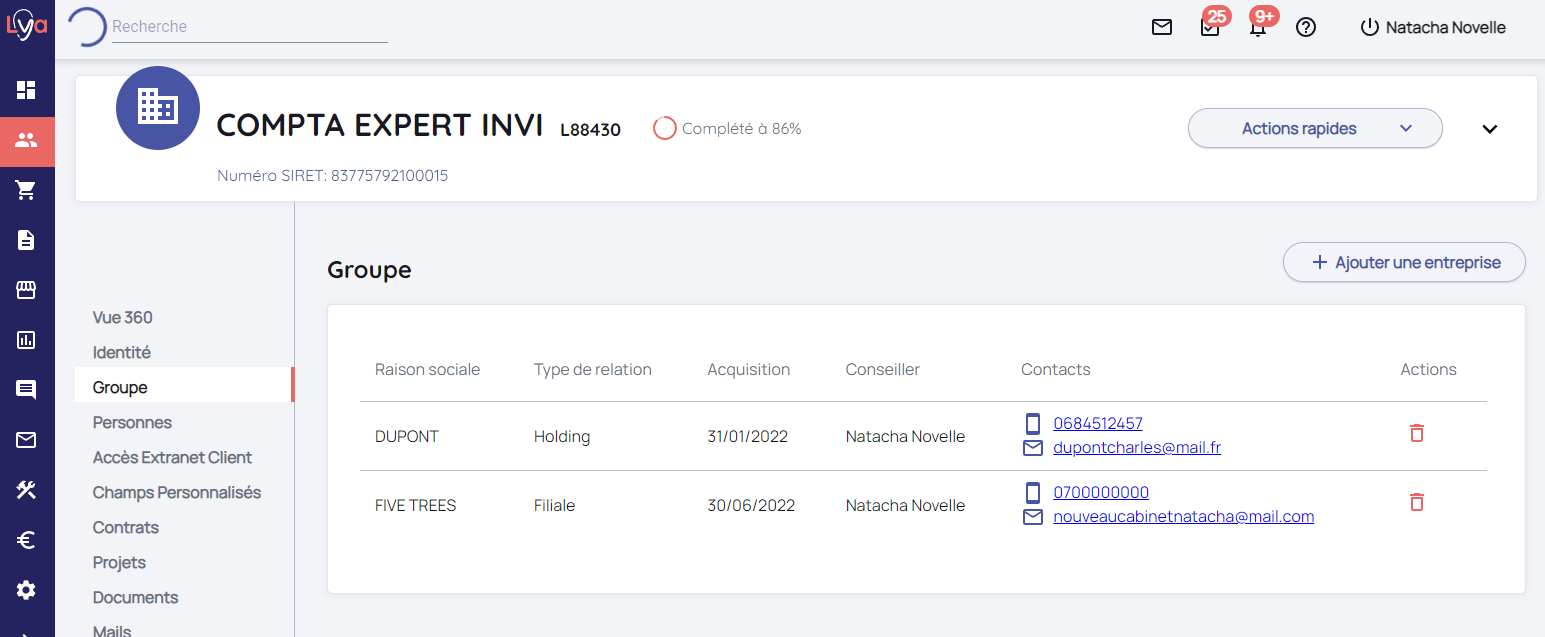The image size is (1545, 637).
Task: Delete the DUPONT row with trash icon
Action: pos(1416,433)
